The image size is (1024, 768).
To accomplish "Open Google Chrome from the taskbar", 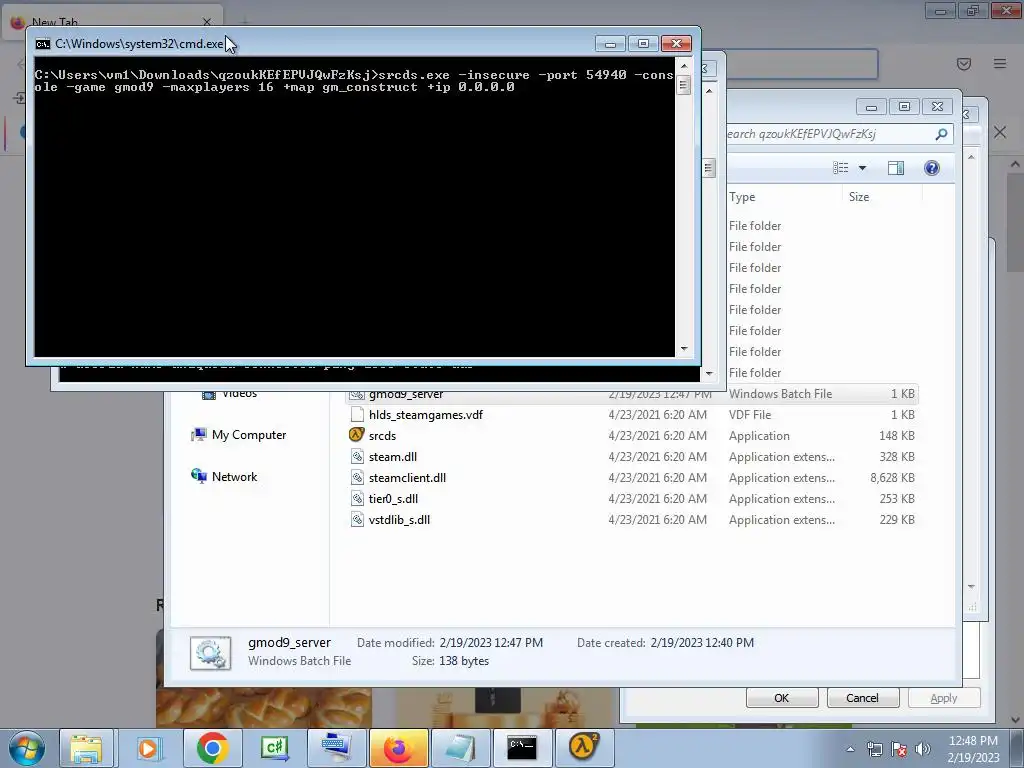I will point(212,748).
